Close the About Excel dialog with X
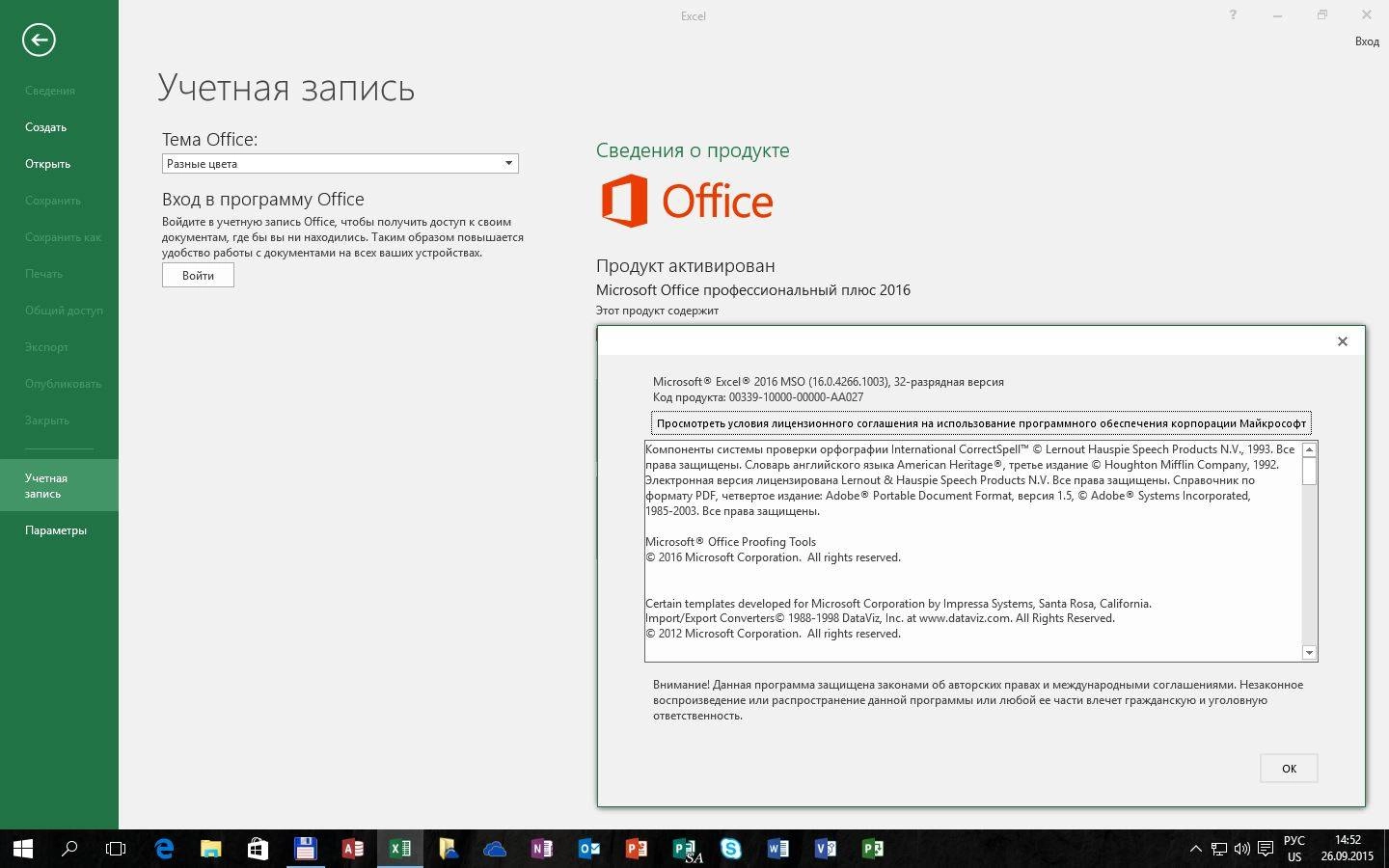Image resolution: width=1389 pixels, height=868 pixels. (x=1342, y=341)
